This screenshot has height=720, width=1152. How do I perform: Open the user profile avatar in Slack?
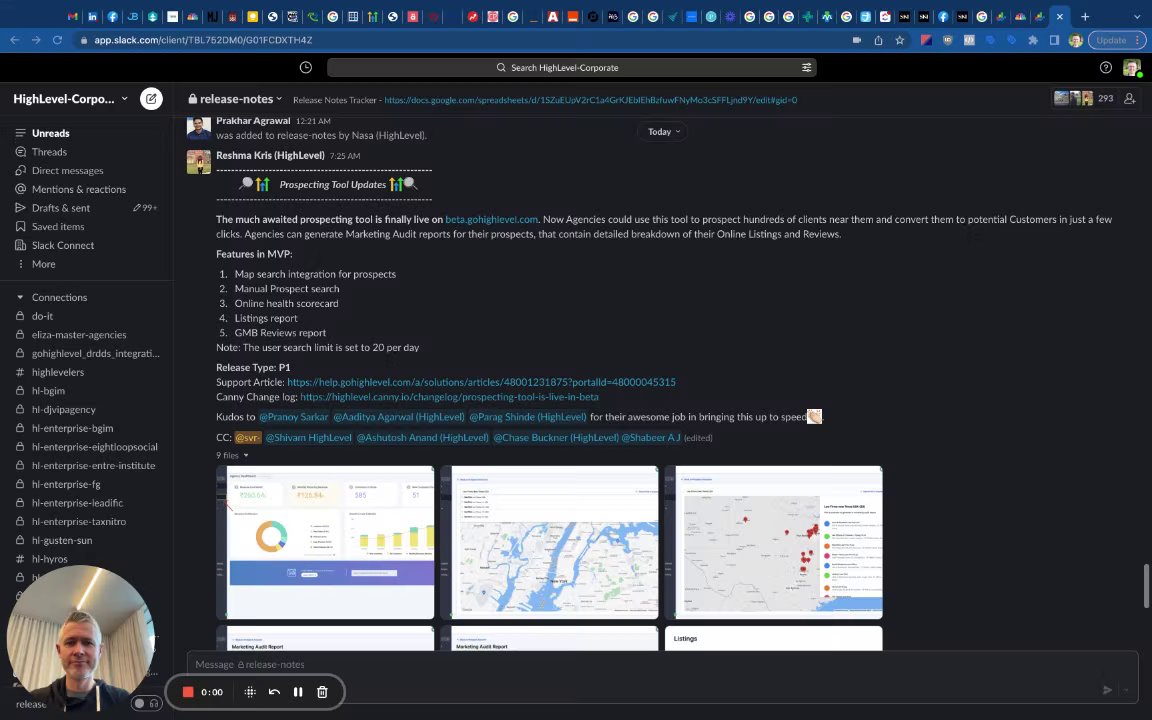pos(1131,68)
